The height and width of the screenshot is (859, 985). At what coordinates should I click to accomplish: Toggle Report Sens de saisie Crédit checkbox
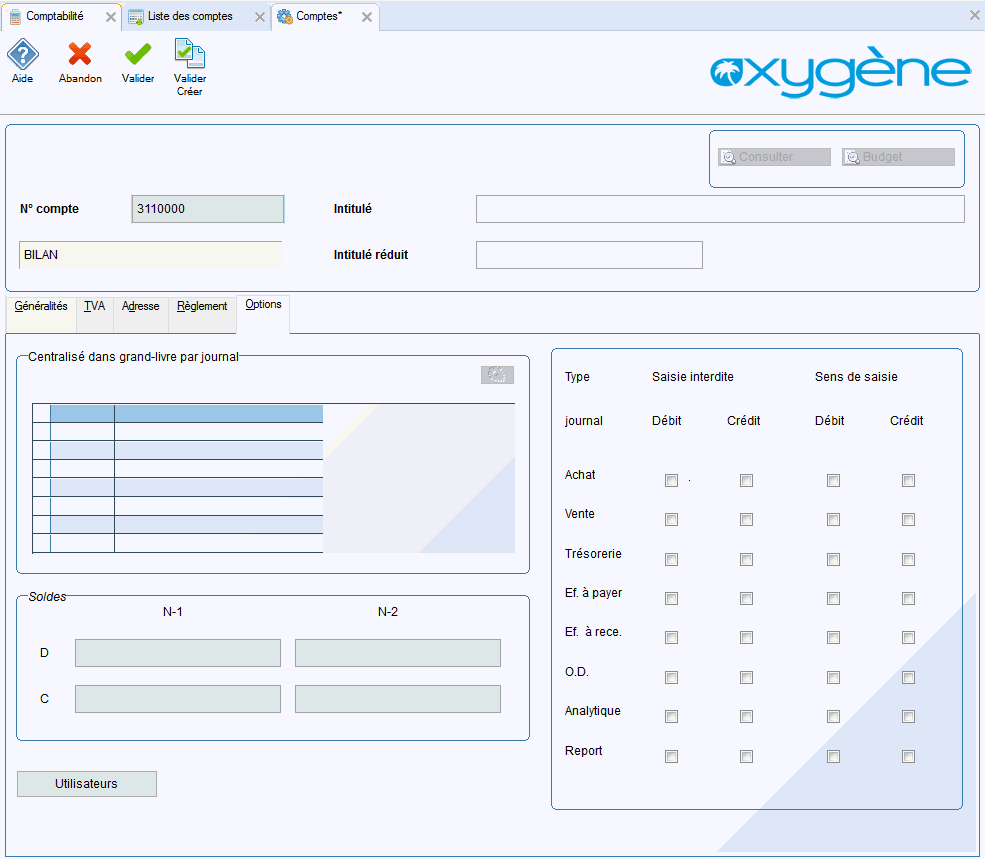[908, 756]
